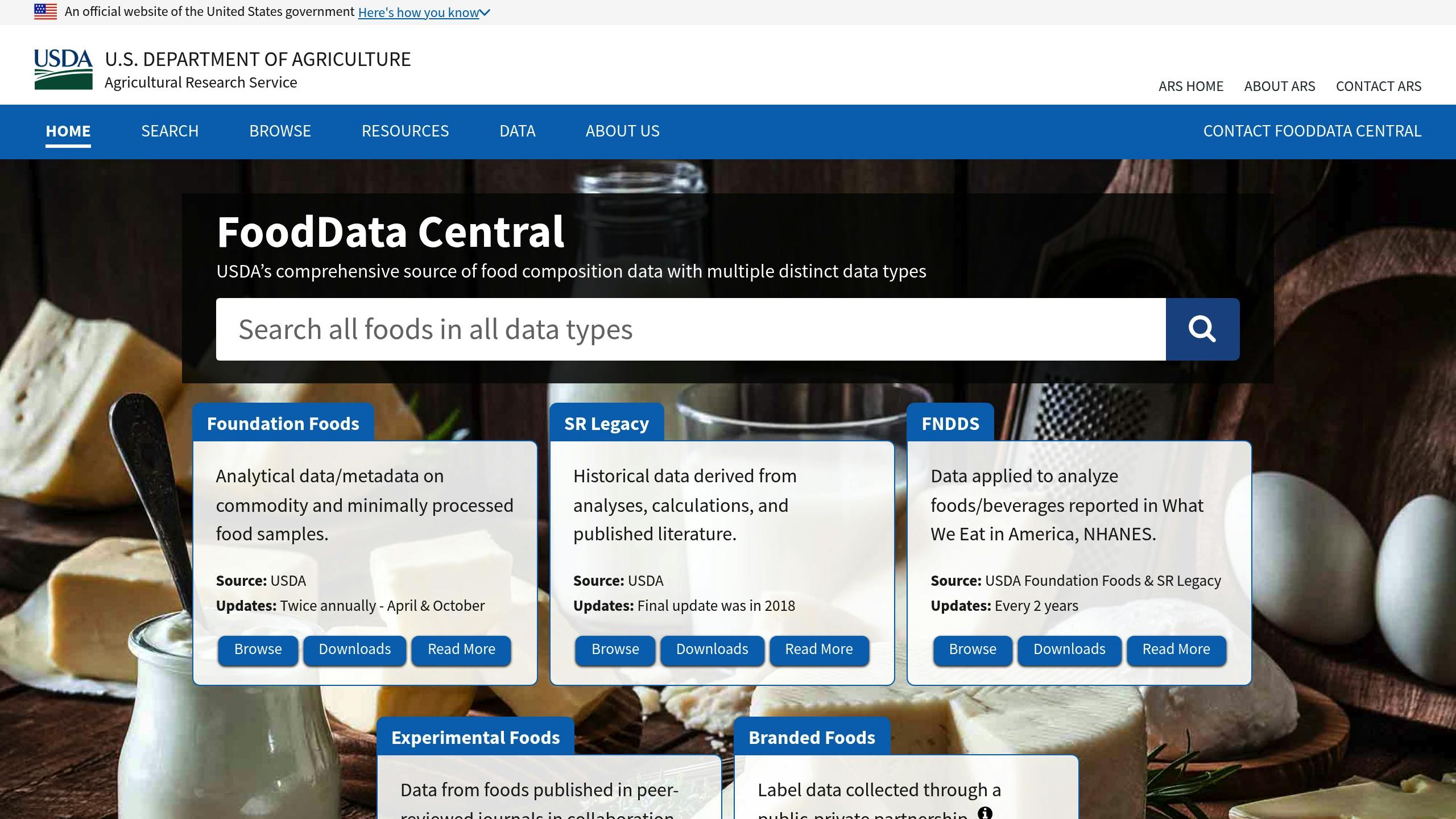Viewport: 1456px width, 819px height.
Task: Select the Branded Foods card heading
Action: click(x=812, y=738)
